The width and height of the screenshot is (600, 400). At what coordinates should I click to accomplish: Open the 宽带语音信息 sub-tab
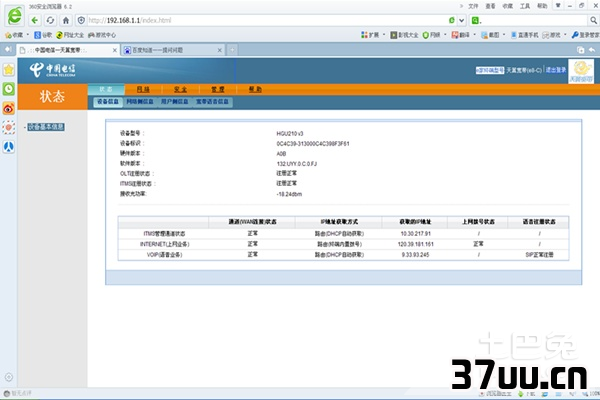[x=212, y=101]
